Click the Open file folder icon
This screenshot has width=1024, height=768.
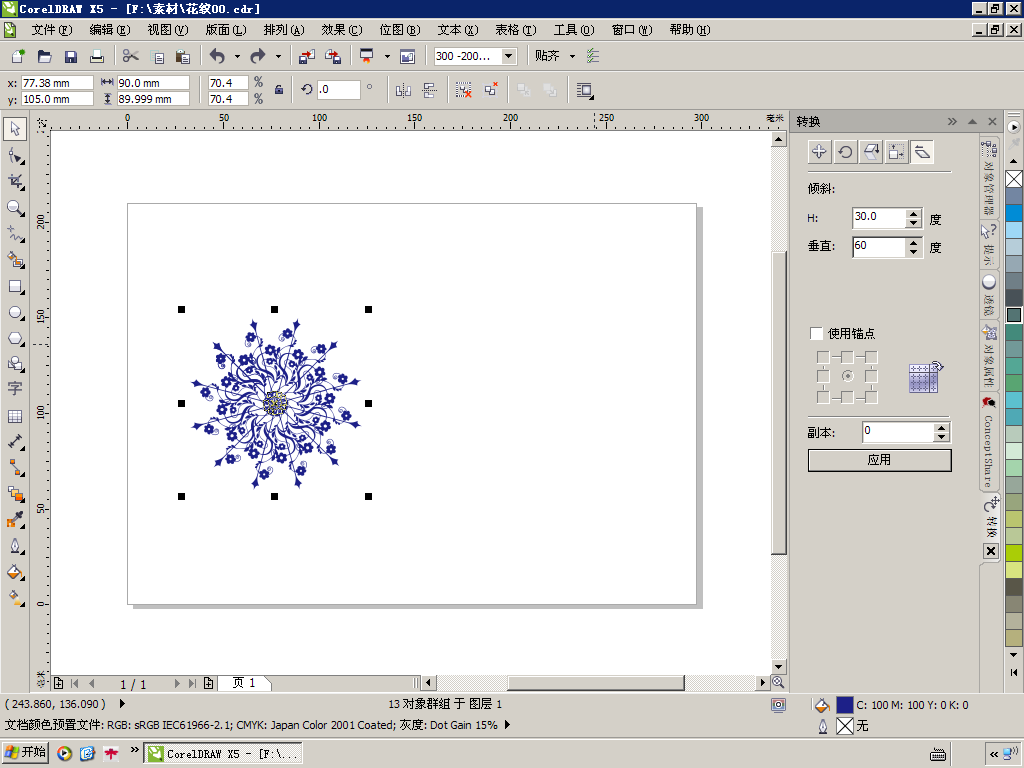(x=44, y=56)
